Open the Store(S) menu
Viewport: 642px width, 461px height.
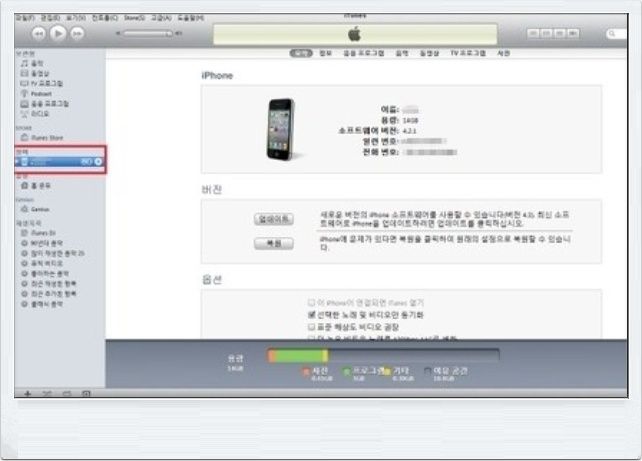pos(134,18)
